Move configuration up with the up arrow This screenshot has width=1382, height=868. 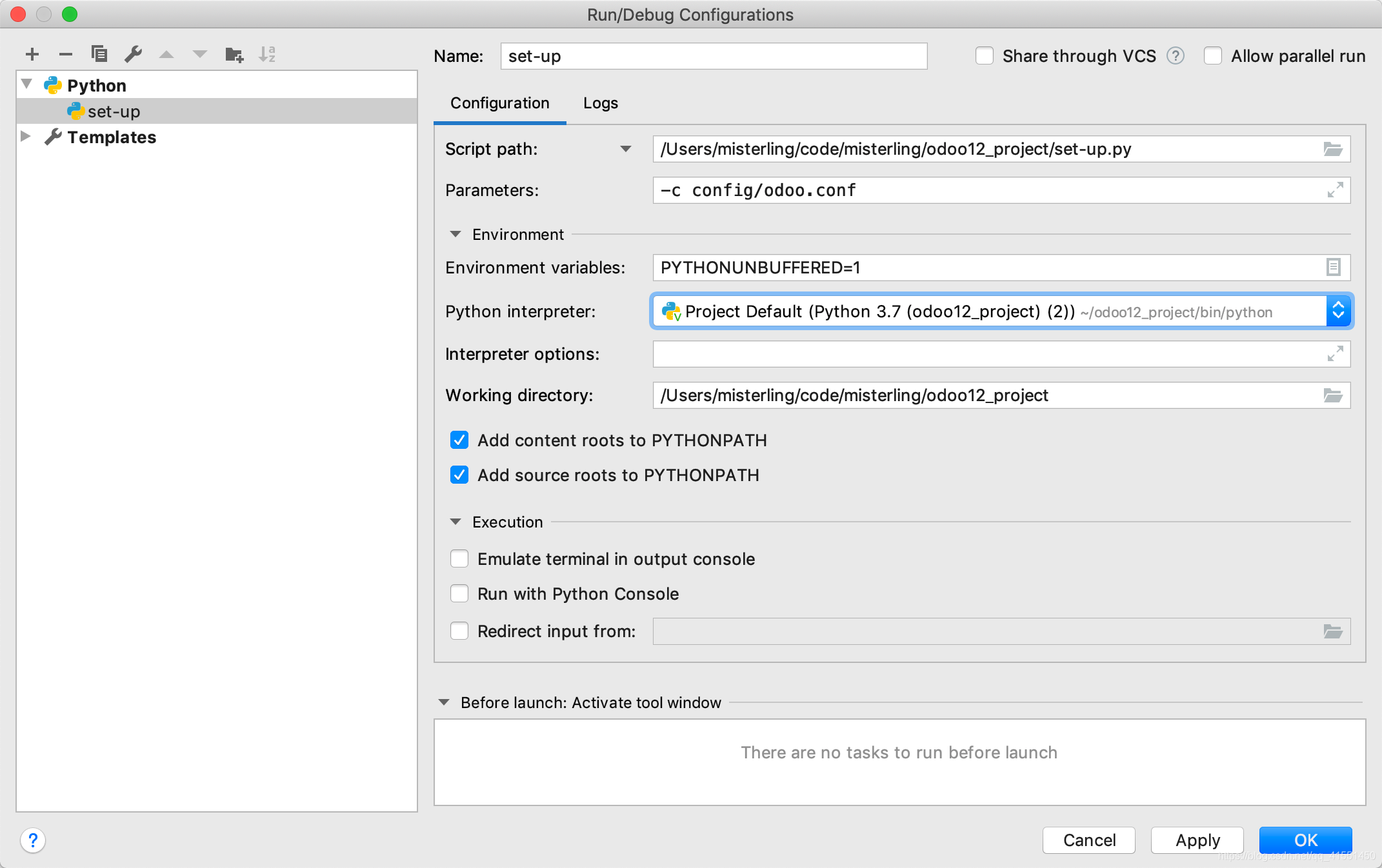pos(166,55)
